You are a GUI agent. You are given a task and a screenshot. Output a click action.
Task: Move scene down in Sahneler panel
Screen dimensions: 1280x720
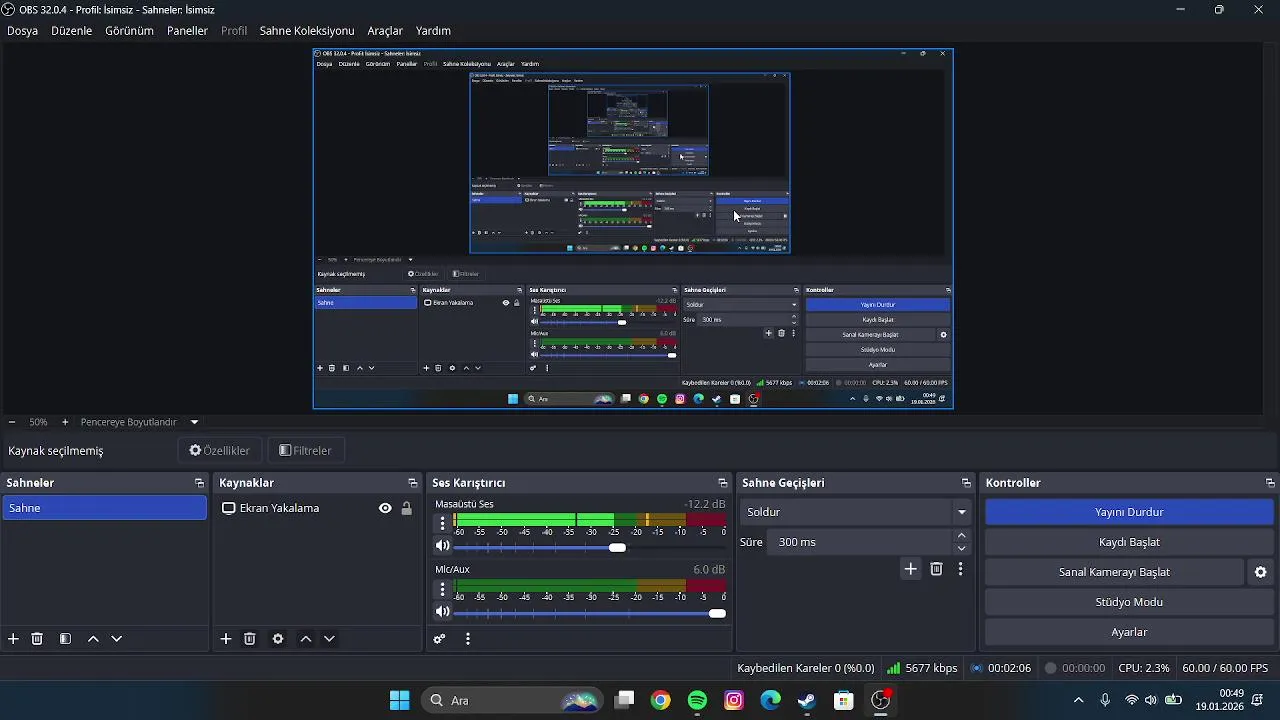[117, 639]
